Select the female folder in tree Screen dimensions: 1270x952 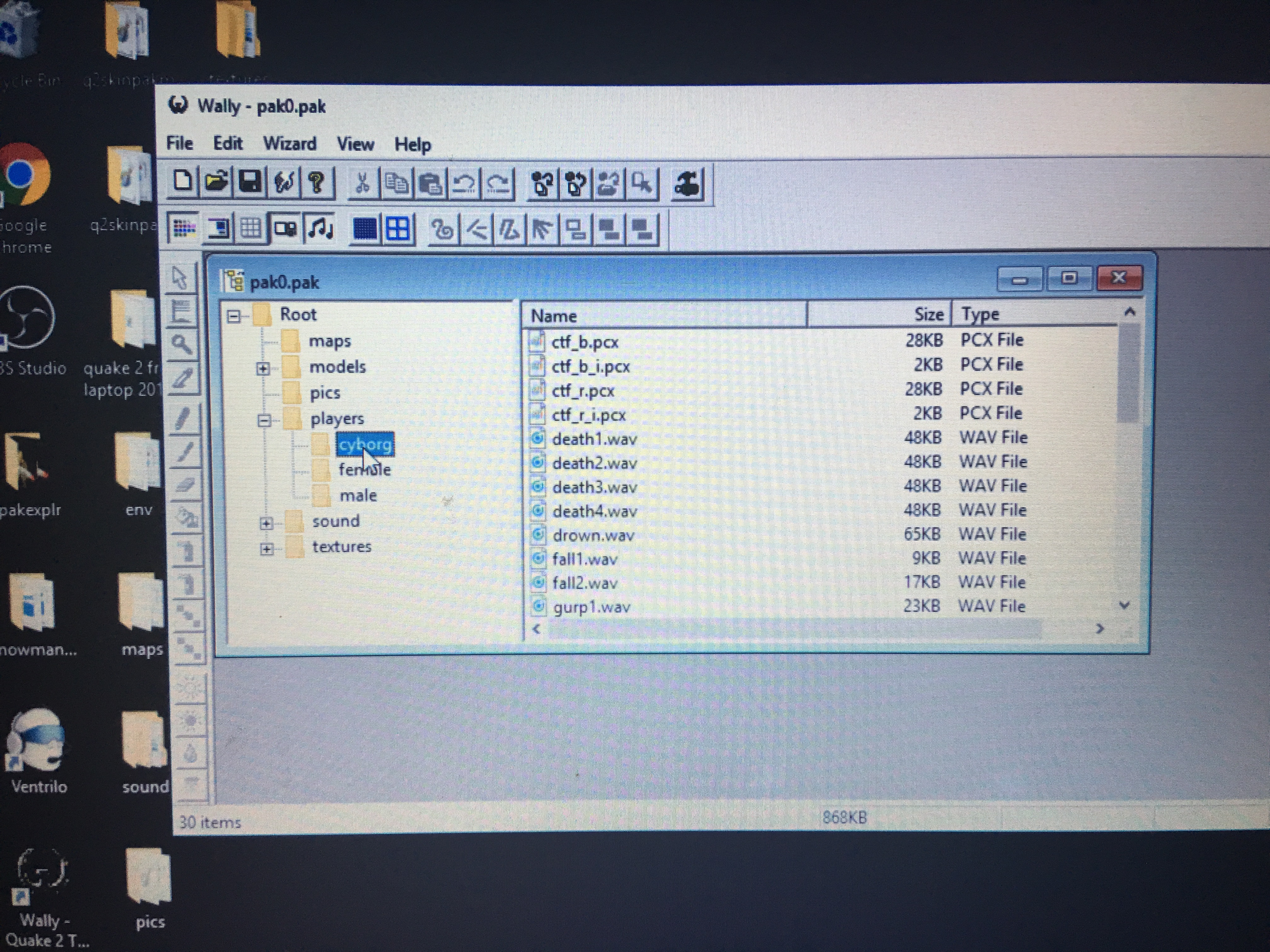(364, 469)
